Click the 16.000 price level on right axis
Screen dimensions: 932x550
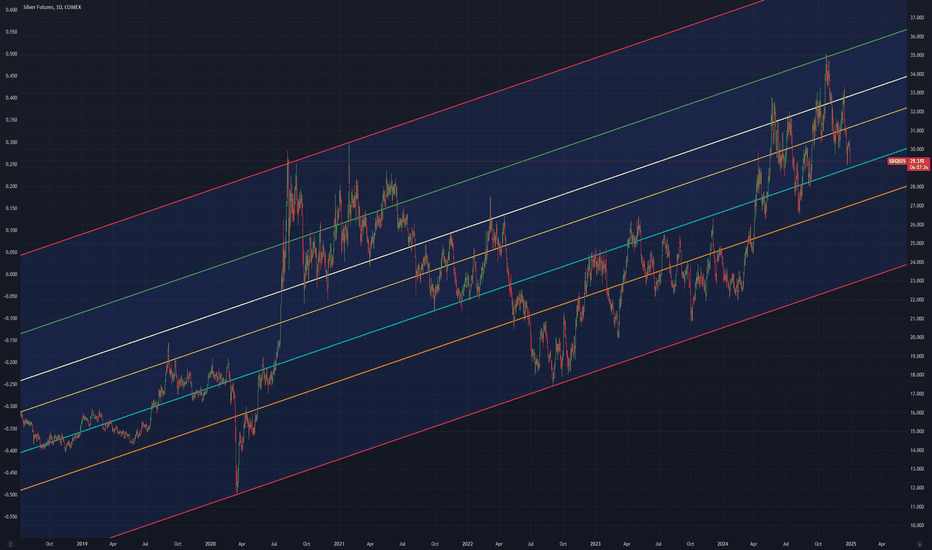[917, 413]
